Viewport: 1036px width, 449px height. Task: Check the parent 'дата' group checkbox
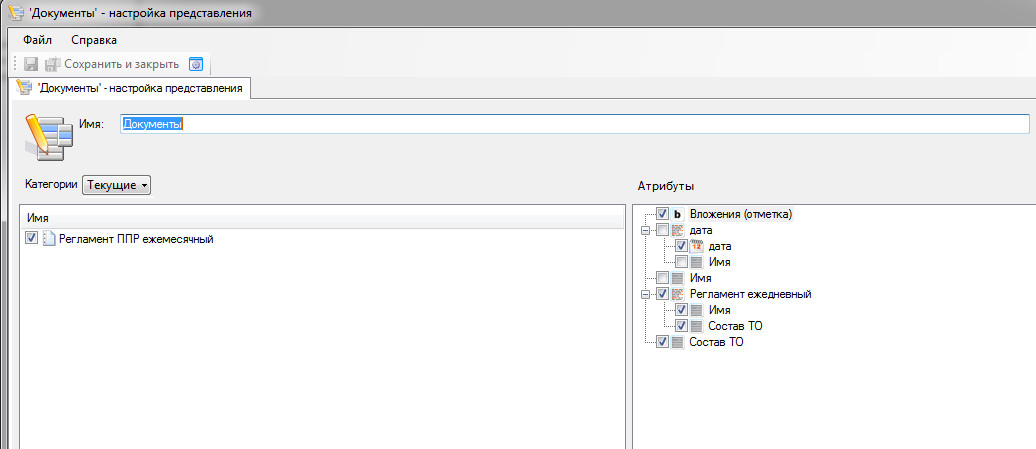coord(662,230)
